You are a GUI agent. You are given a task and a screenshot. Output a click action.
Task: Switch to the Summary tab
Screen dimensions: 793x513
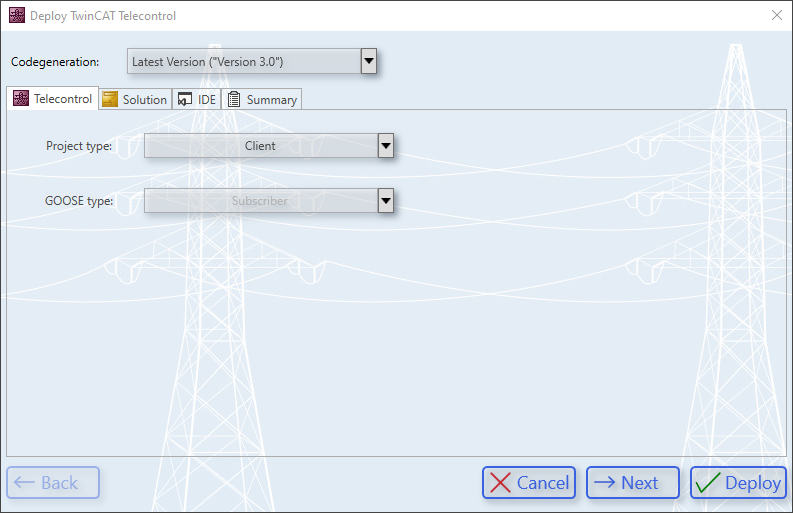click(x=261, y=100)
